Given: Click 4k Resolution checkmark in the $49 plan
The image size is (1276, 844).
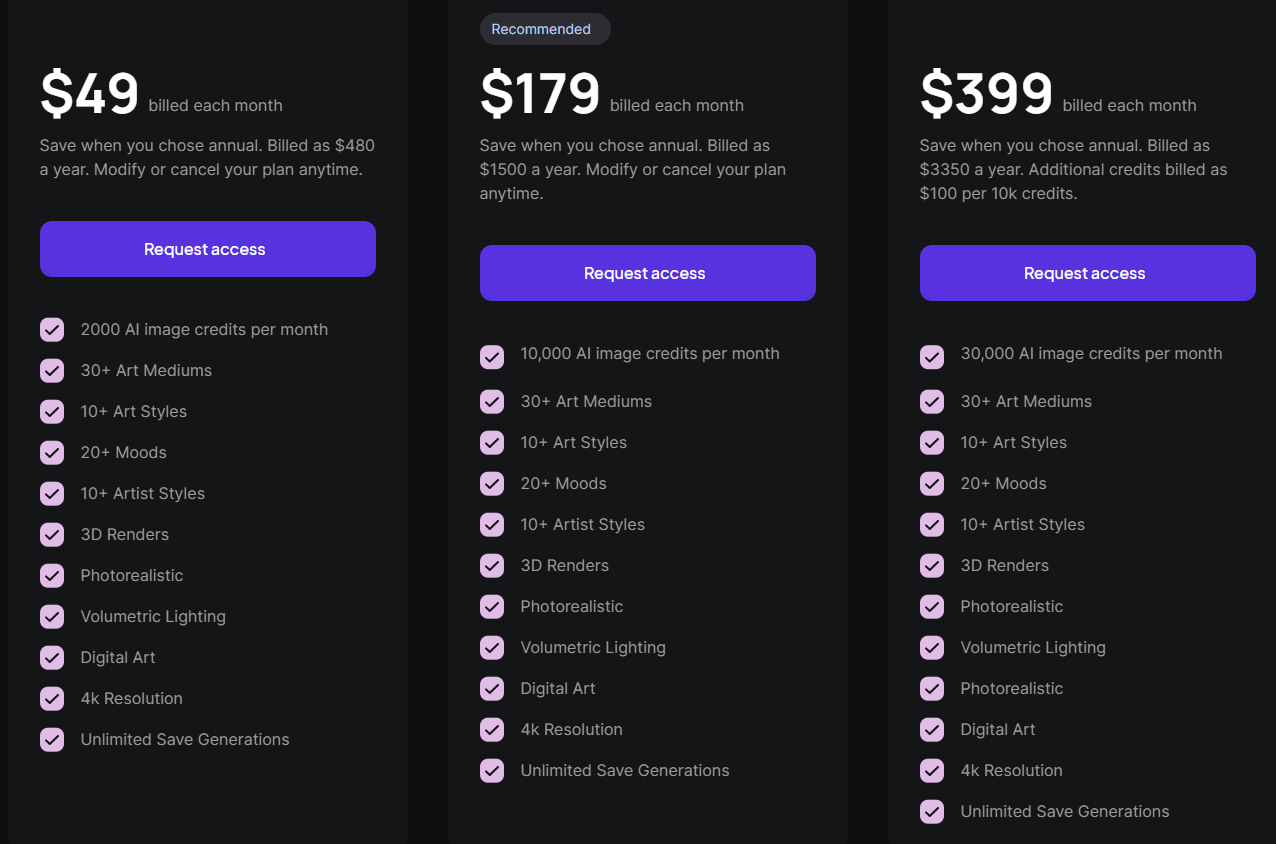Looking at the screenshot, I should click(x=52, y=699).
